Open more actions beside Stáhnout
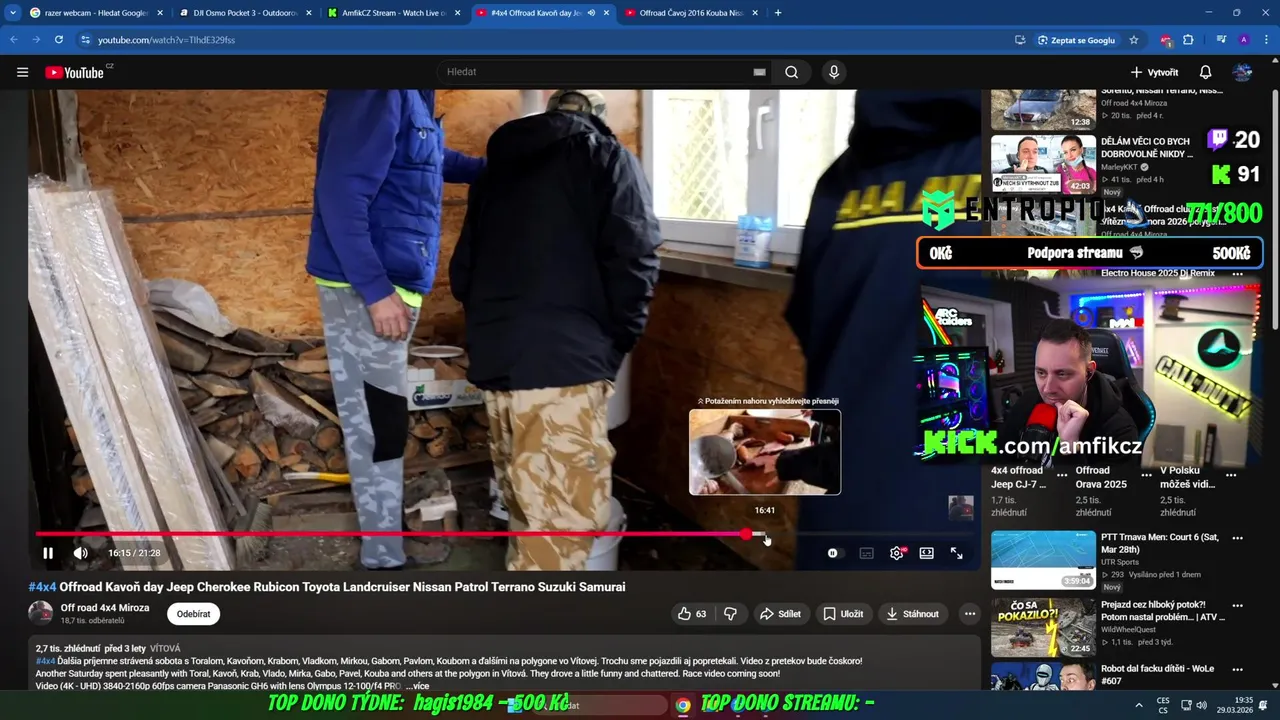Image resolution: width=1280 pixels, height=720 pixels. coord(969,614)
